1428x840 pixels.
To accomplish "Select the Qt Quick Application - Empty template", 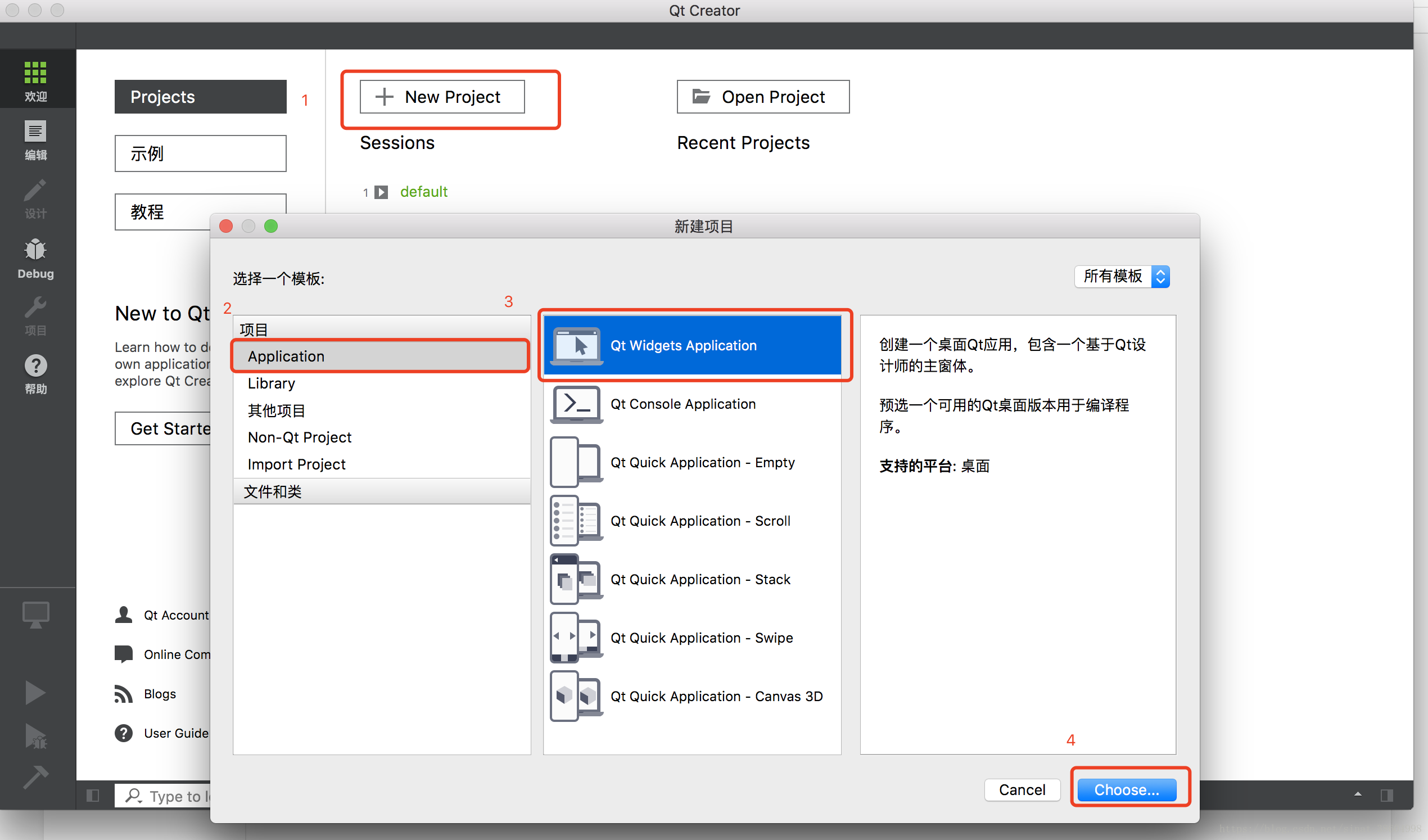I will [692, 462].
